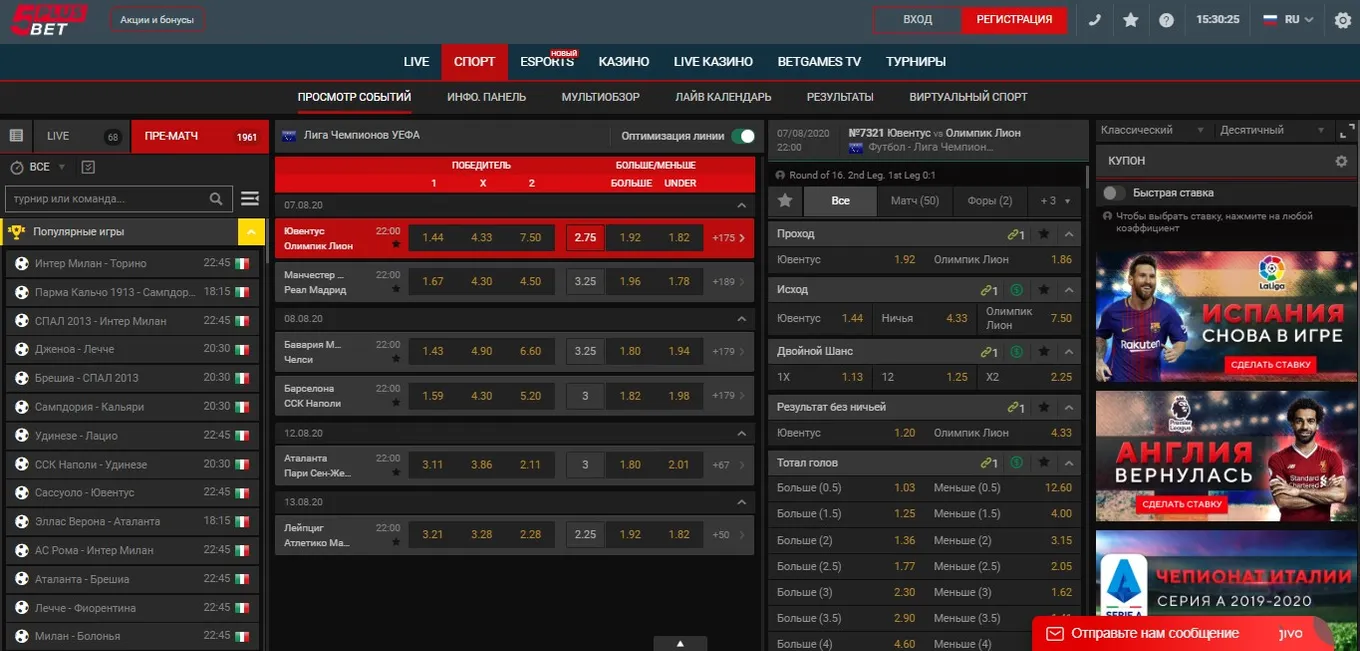
Task: Click cashout dollar icon in Исход row
Action: pyautogui.click(x=1017, y=290)
